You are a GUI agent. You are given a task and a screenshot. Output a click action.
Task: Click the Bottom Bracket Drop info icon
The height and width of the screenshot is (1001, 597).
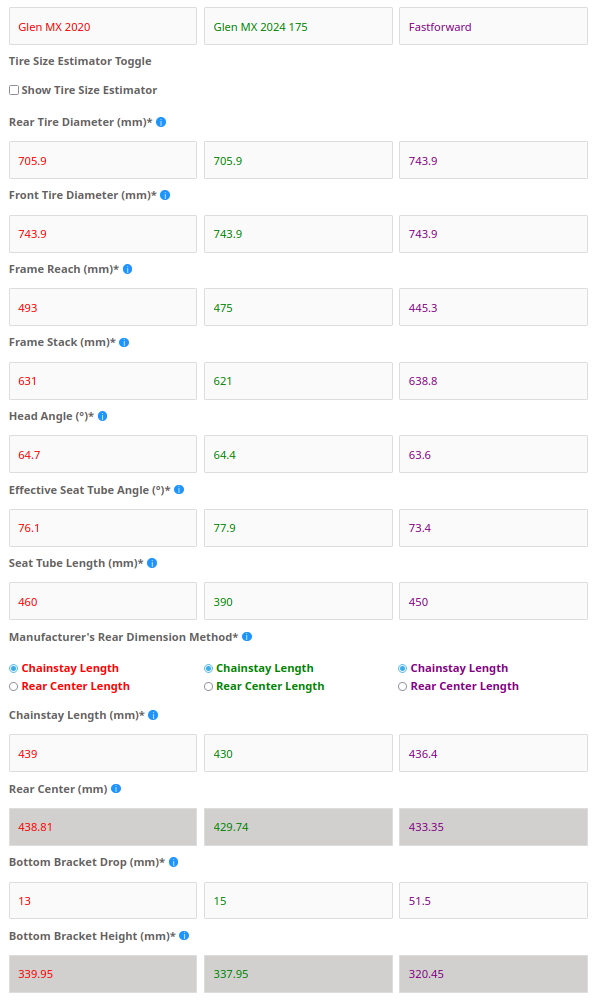click(x=174, y=862)
